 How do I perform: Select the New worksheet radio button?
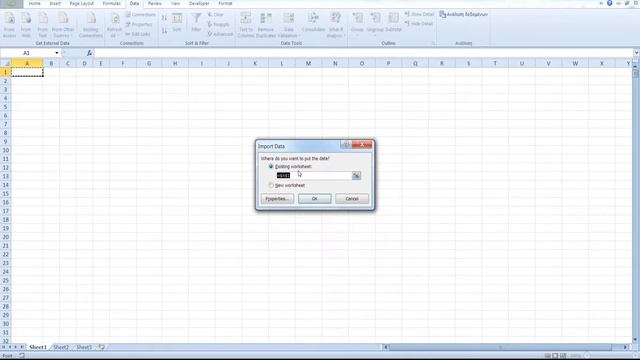271,185
